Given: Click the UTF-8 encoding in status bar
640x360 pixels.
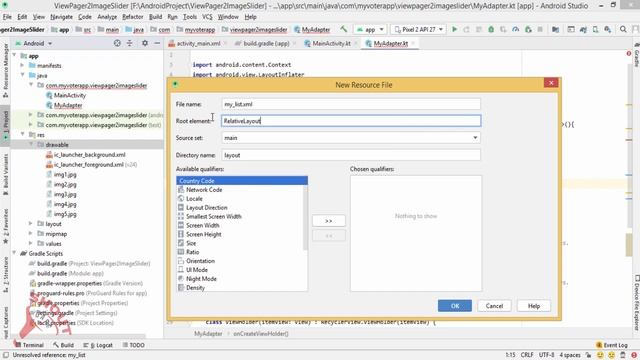Looking at the screenshot, I should [546, 355].
